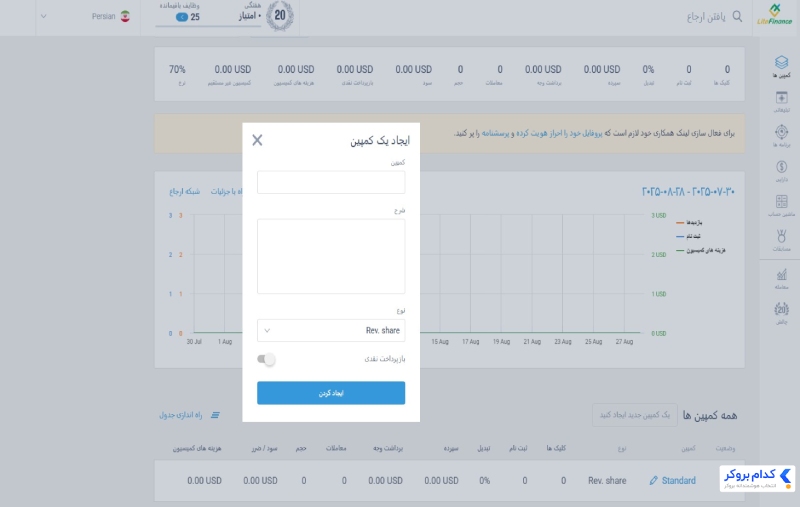The image size is (800, 507).
Task: Open the Campaigns section in the sidebar
Action: (781, 67)
